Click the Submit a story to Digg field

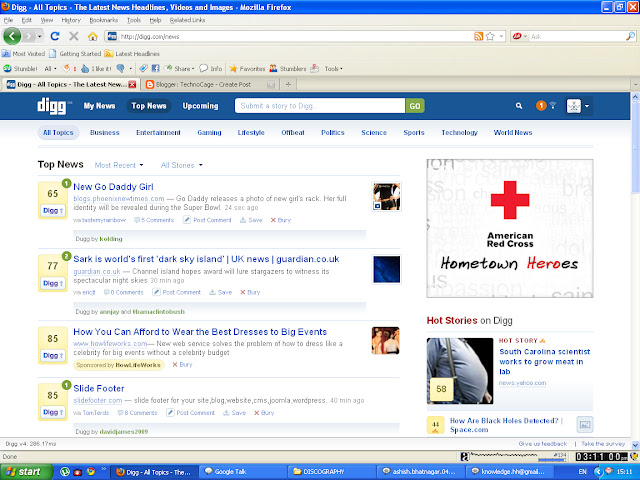coord(320,106)
